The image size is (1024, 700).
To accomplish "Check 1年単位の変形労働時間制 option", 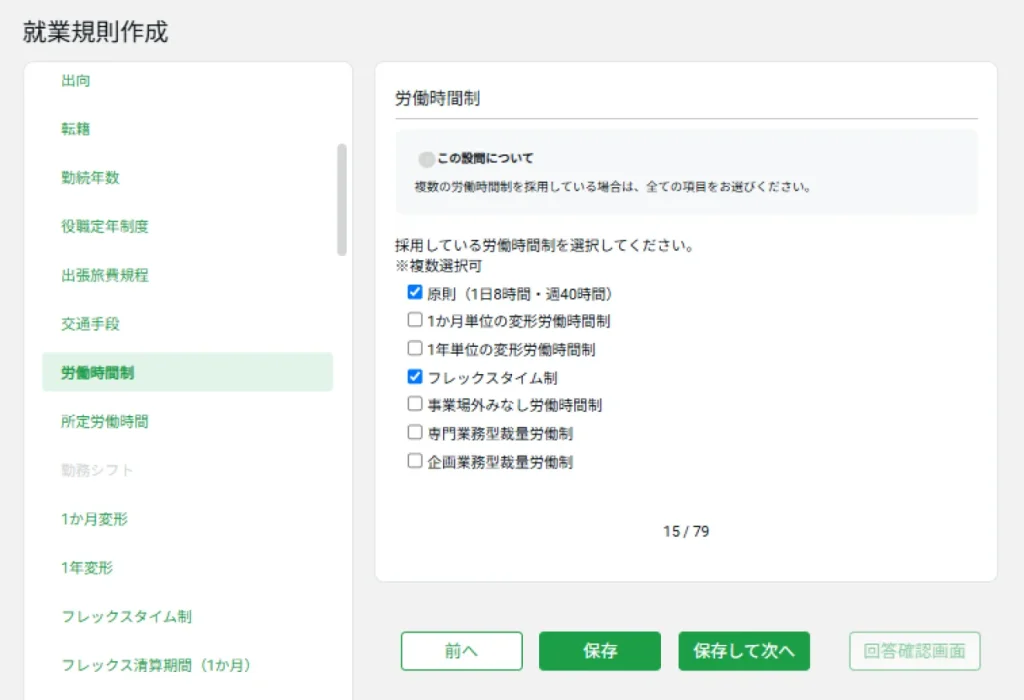I will [x=415, y=349].
